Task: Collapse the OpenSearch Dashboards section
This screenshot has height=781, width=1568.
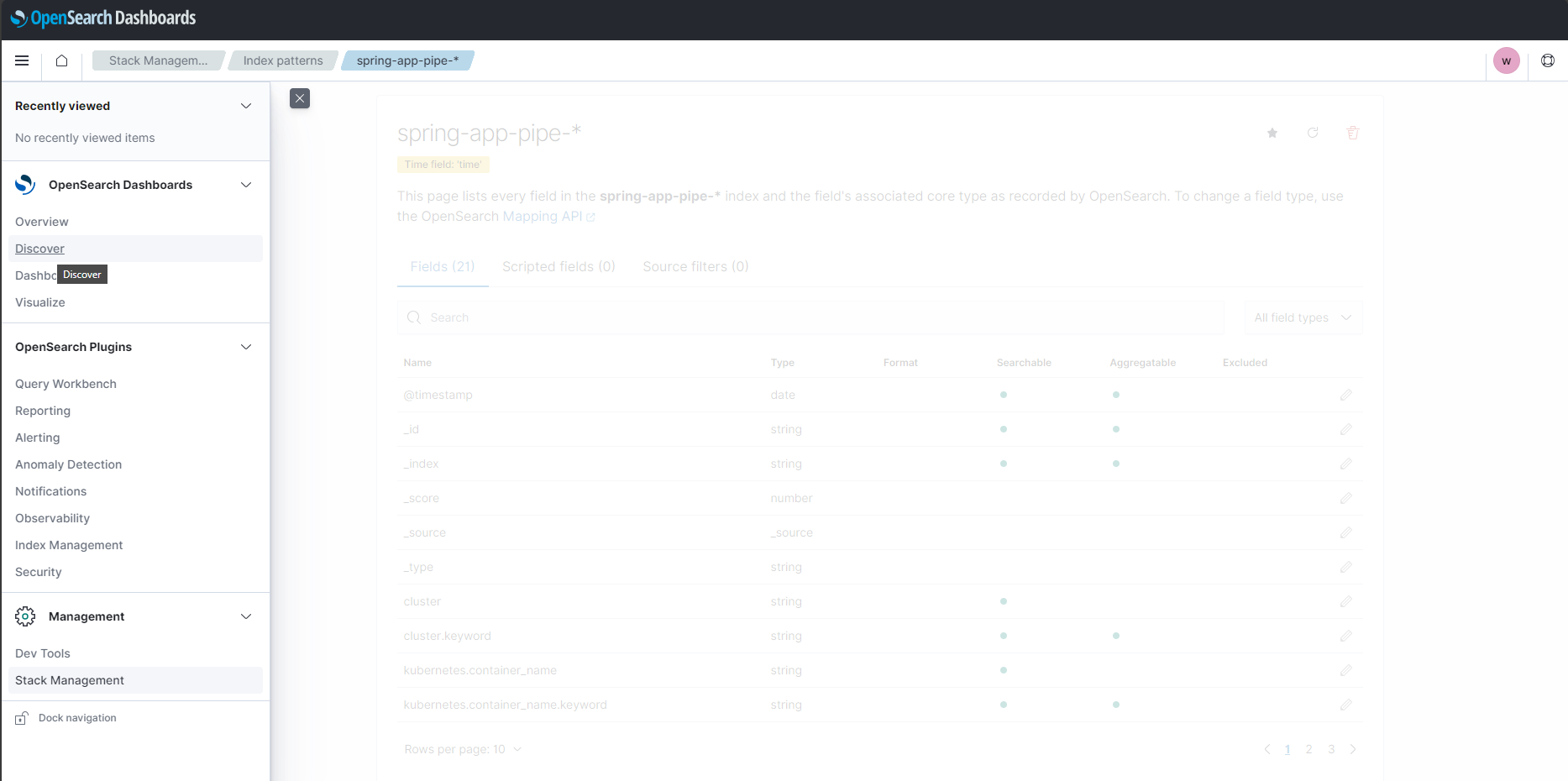Action: point(246,185)
